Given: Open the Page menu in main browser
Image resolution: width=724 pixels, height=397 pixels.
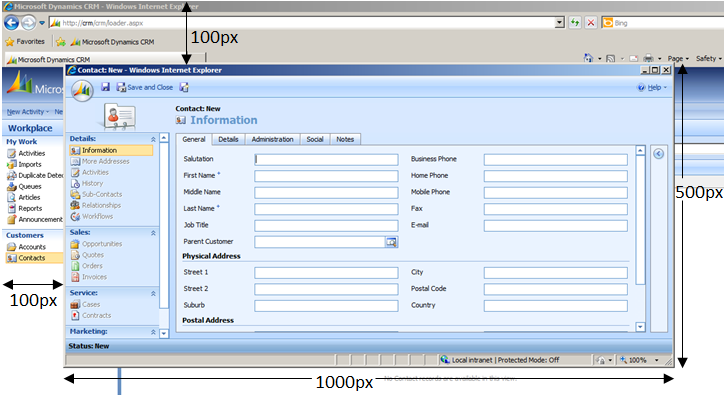Looking at the screenshot, I should click(x=678, y=59).
